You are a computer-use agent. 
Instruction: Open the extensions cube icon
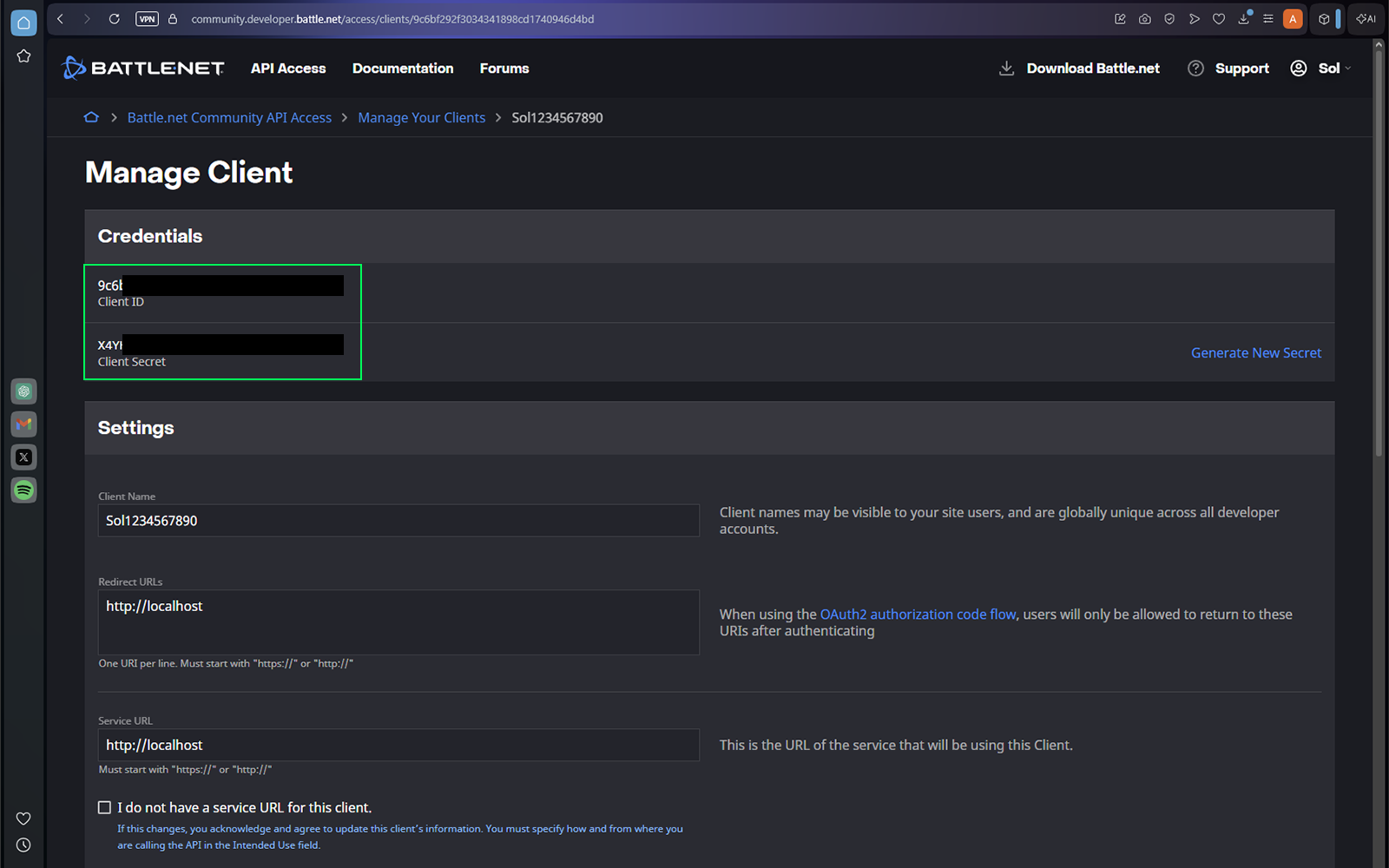point(1324,19)
